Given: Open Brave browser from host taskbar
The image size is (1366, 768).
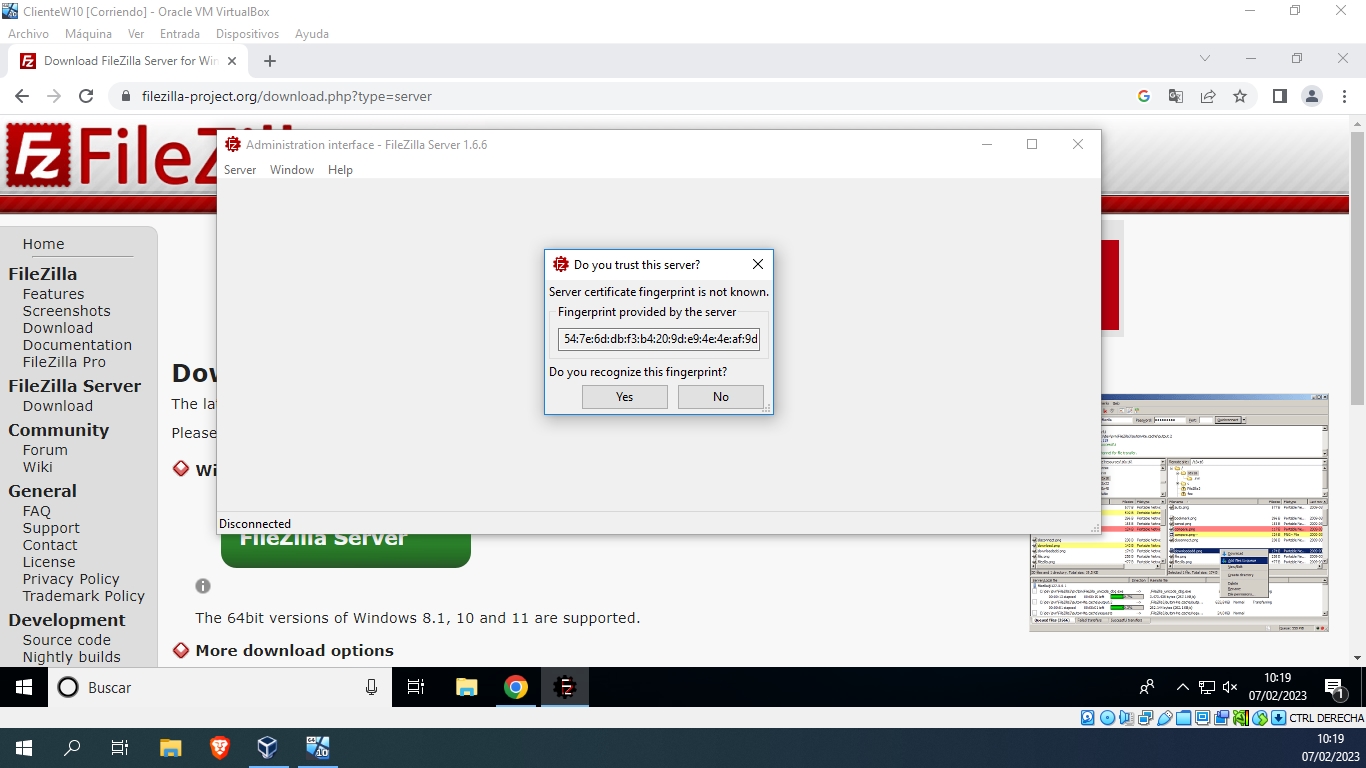Looking at the screenshot, I should click(219, 747).
